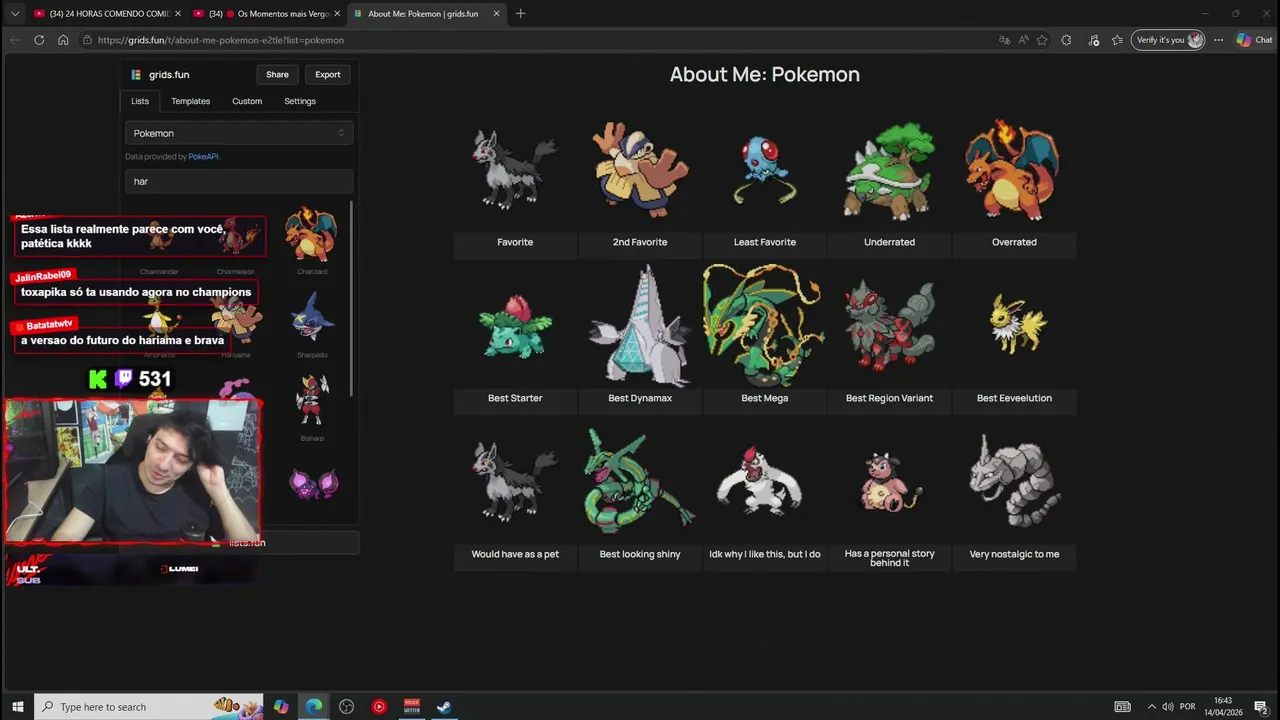The width and height of the screenshot is (1280, 720).
Task: Click the Very nostalgic Onix sprite
Action: click(x=1014, y=480)
